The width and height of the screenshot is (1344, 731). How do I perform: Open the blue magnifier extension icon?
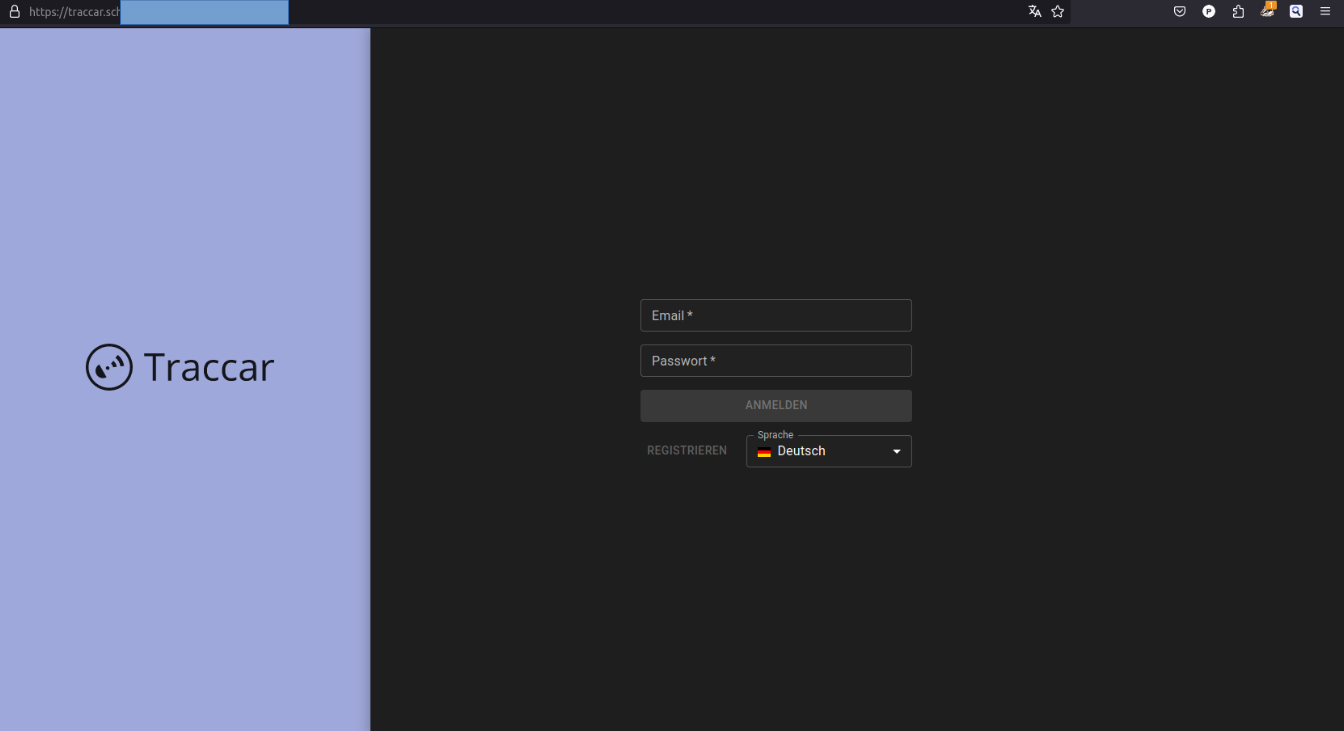(x=1296, y=12)
